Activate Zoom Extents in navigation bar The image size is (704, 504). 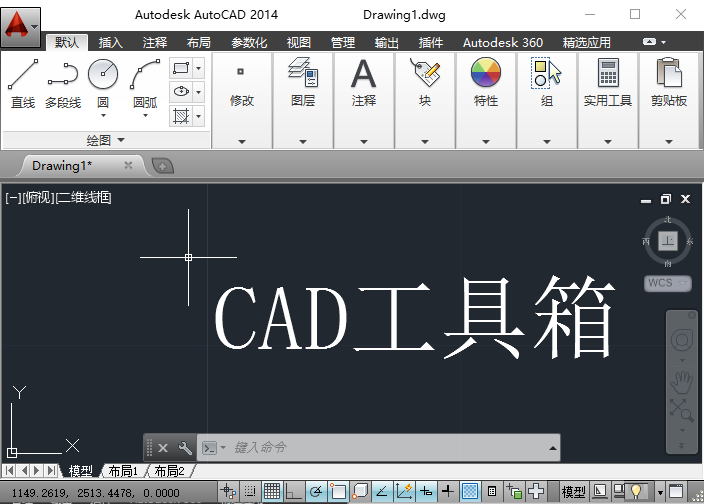pyautogui.click(x=682, y=410)
